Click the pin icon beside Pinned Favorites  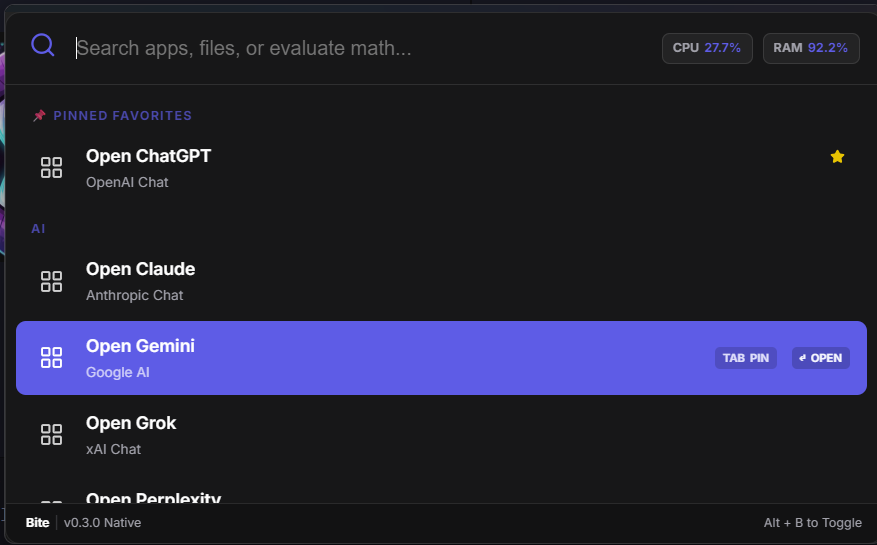click(39, 116)
